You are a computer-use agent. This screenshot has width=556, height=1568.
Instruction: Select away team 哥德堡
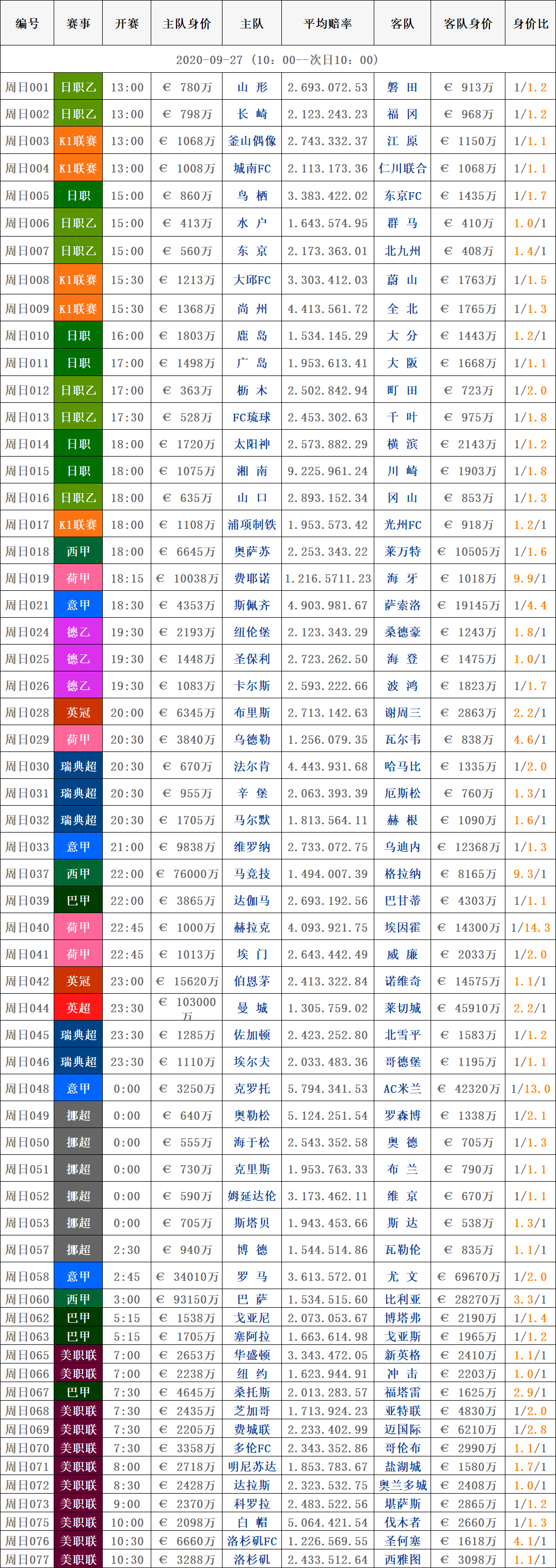[402, 1061]
